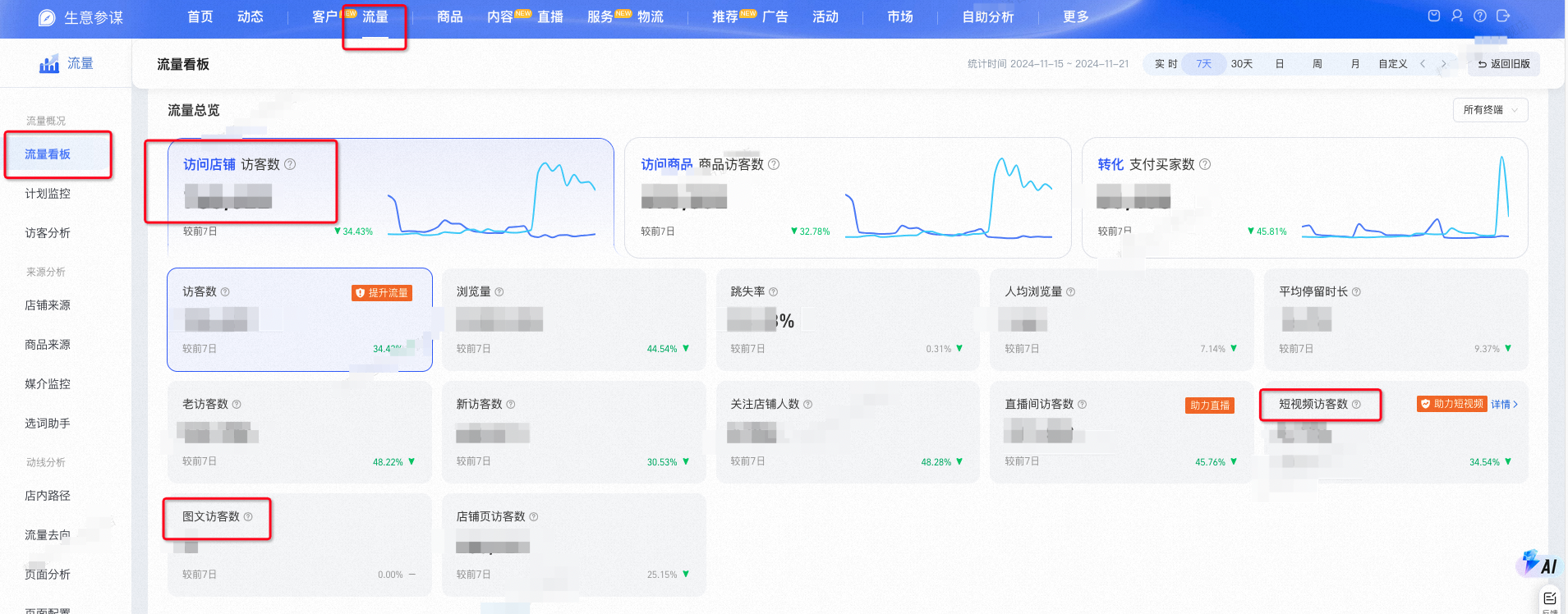Show the info tooltip for 支付买家数
This screenshot has width=1568, height=614.
pos(1205,164)
